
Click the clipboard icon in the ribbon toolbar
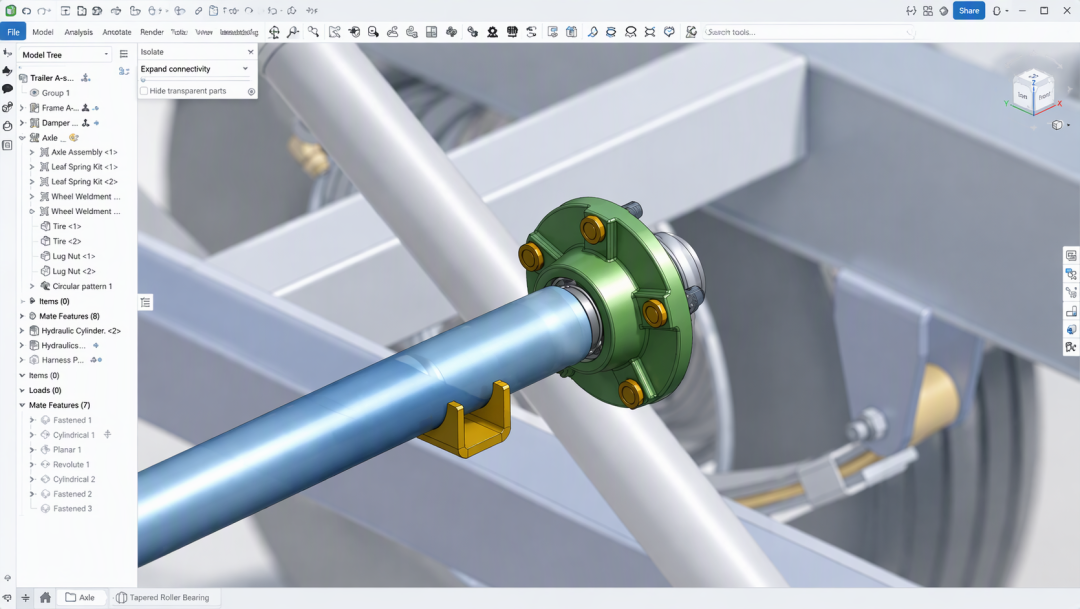571,32
